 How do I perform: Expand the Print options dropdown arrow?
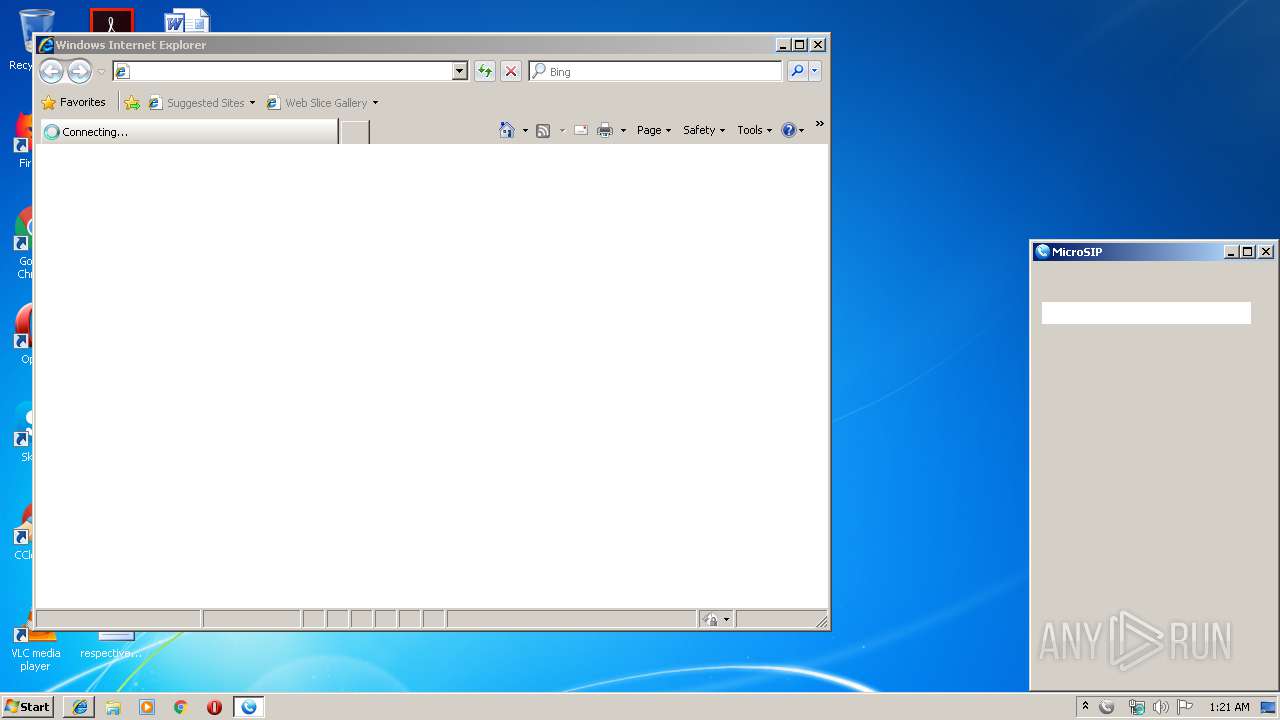point(623,131)
